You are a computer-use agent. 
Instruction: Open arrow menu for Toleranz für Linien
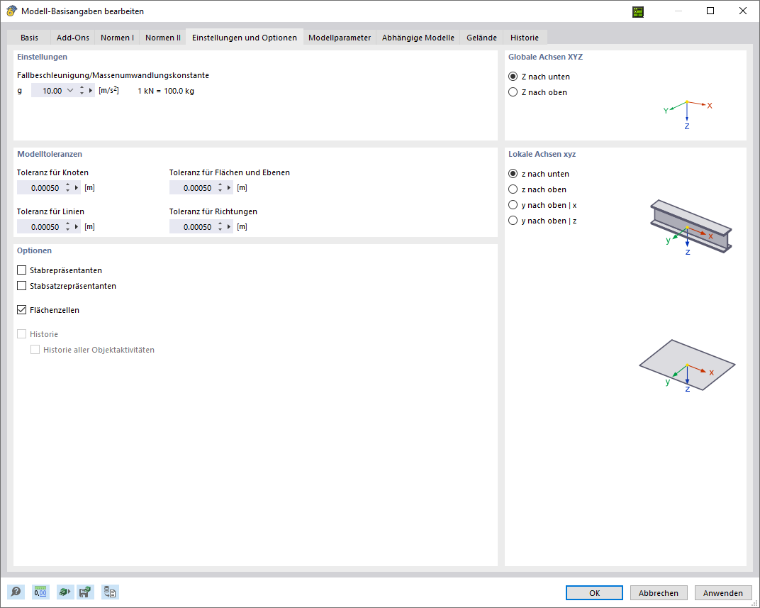(77, 227)
